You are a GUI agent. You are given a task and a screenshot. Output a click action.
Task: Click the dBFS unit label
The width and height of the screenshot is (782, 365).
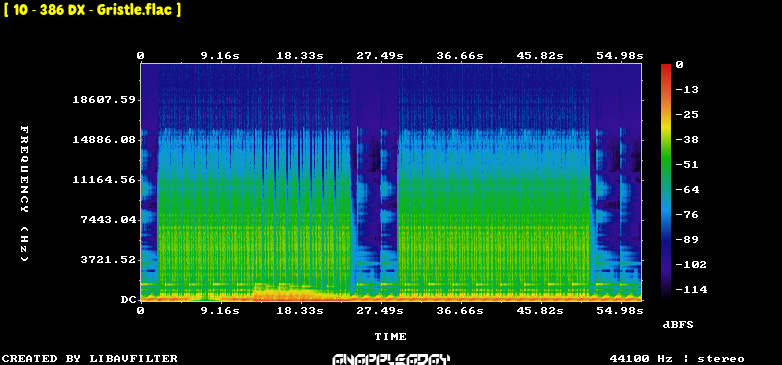(678, 325)
